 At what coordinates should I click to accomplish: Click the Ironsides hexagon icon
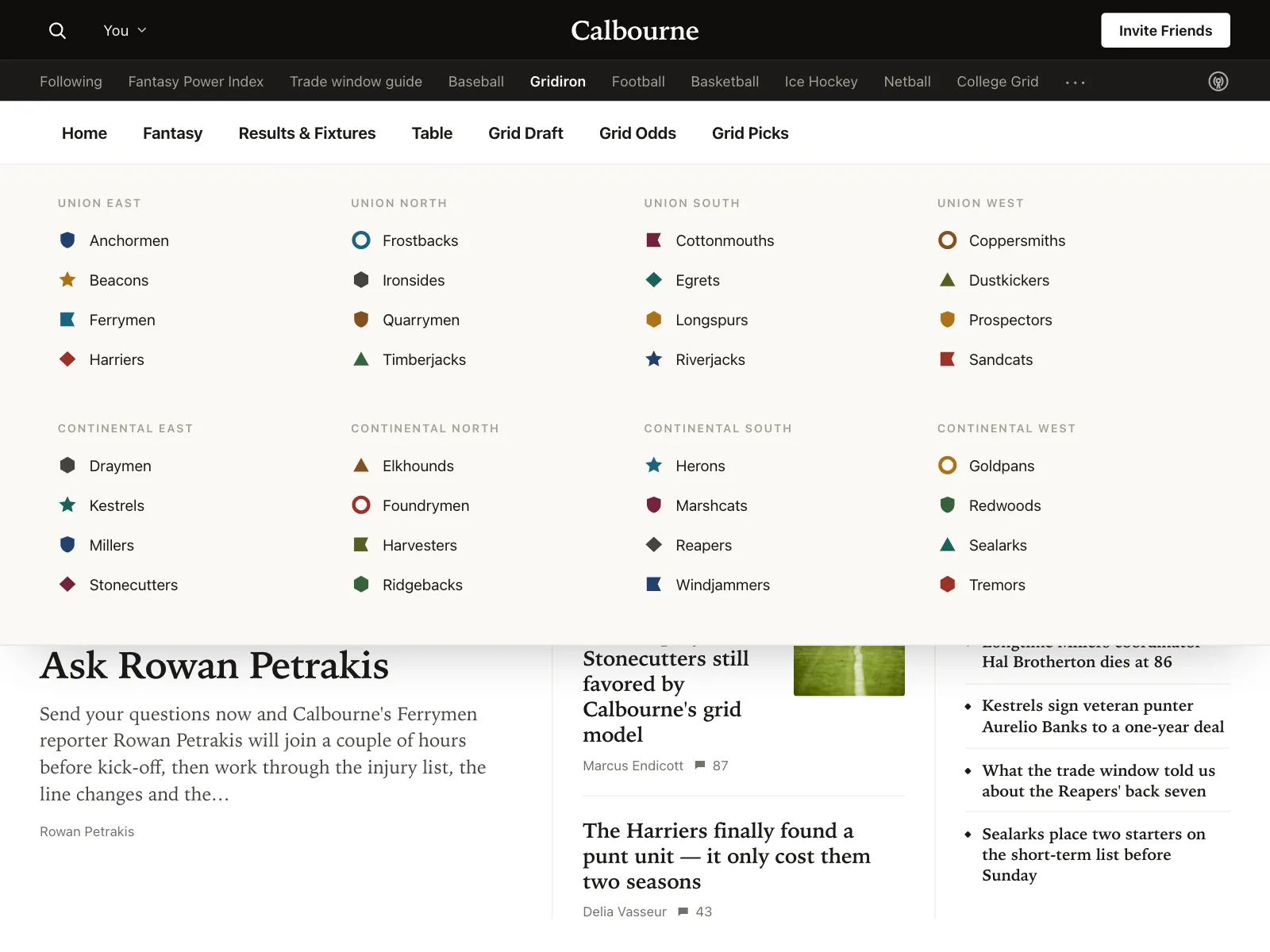tap(361, 279)
